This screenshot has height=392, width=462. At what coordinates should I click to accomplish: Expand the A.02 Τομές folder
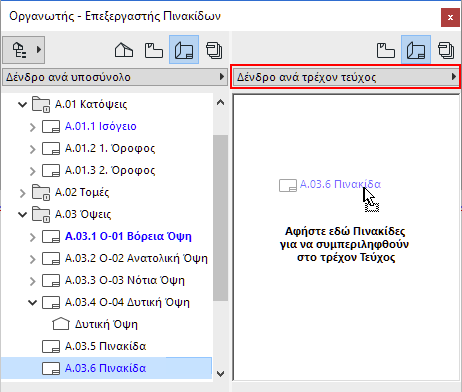[22, 193]
